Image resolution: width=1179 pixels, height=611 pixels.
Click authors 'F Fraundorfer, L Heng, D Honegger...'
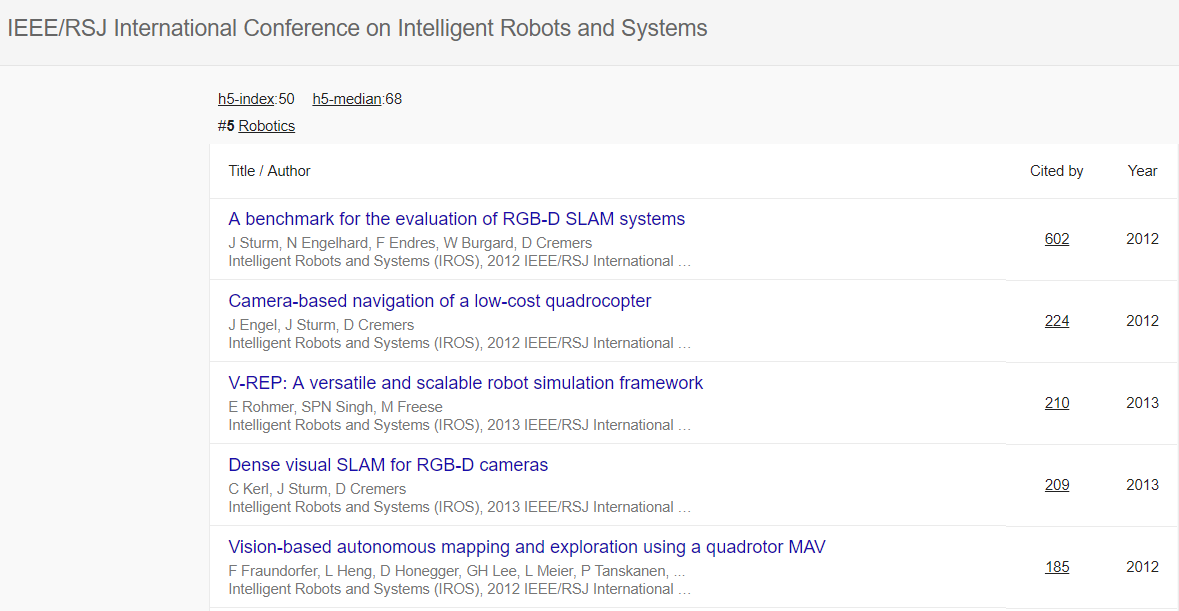coord(456,571)
